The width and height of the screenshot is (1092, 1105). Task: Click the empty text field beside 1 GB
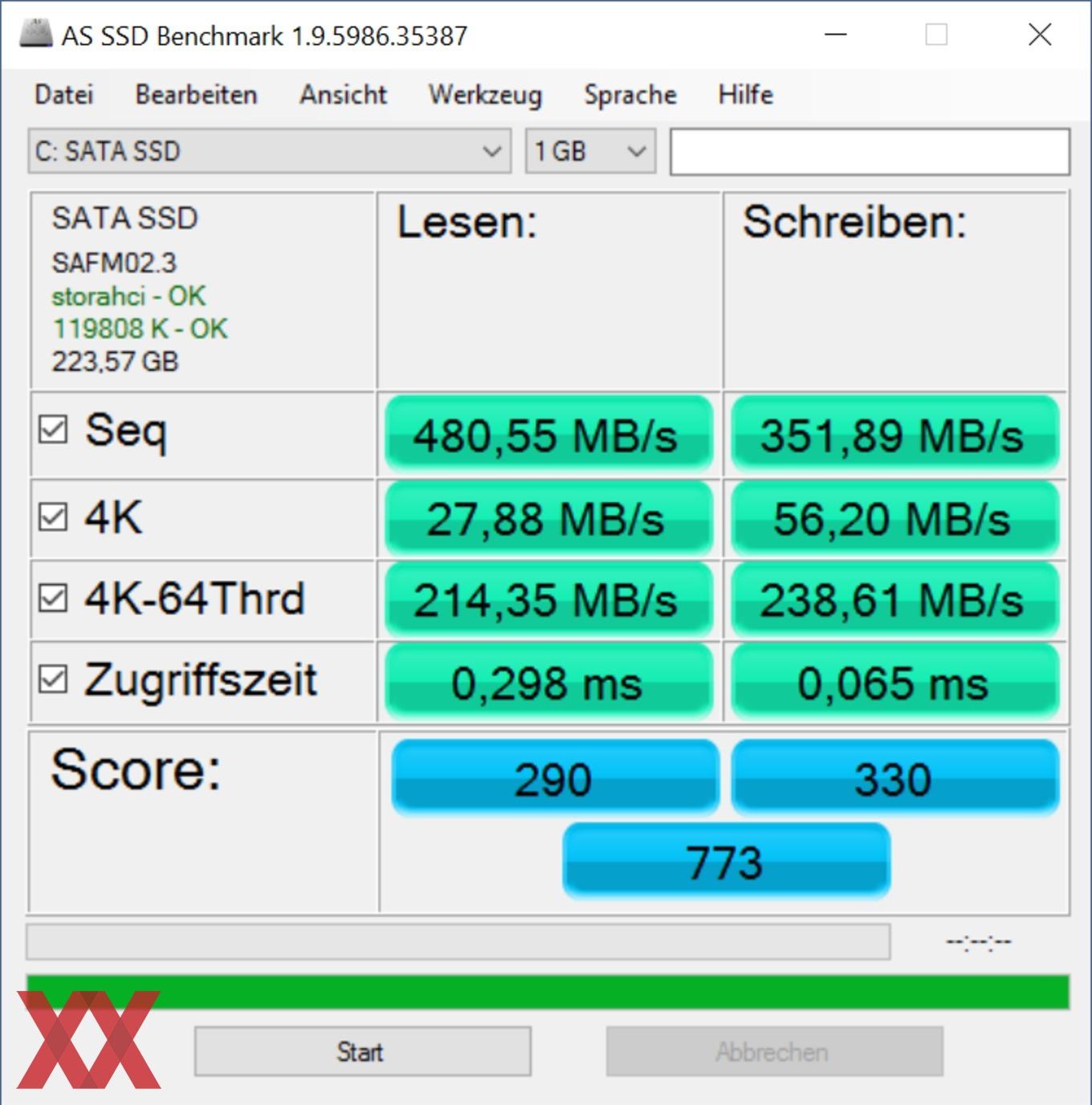(870, 151)
